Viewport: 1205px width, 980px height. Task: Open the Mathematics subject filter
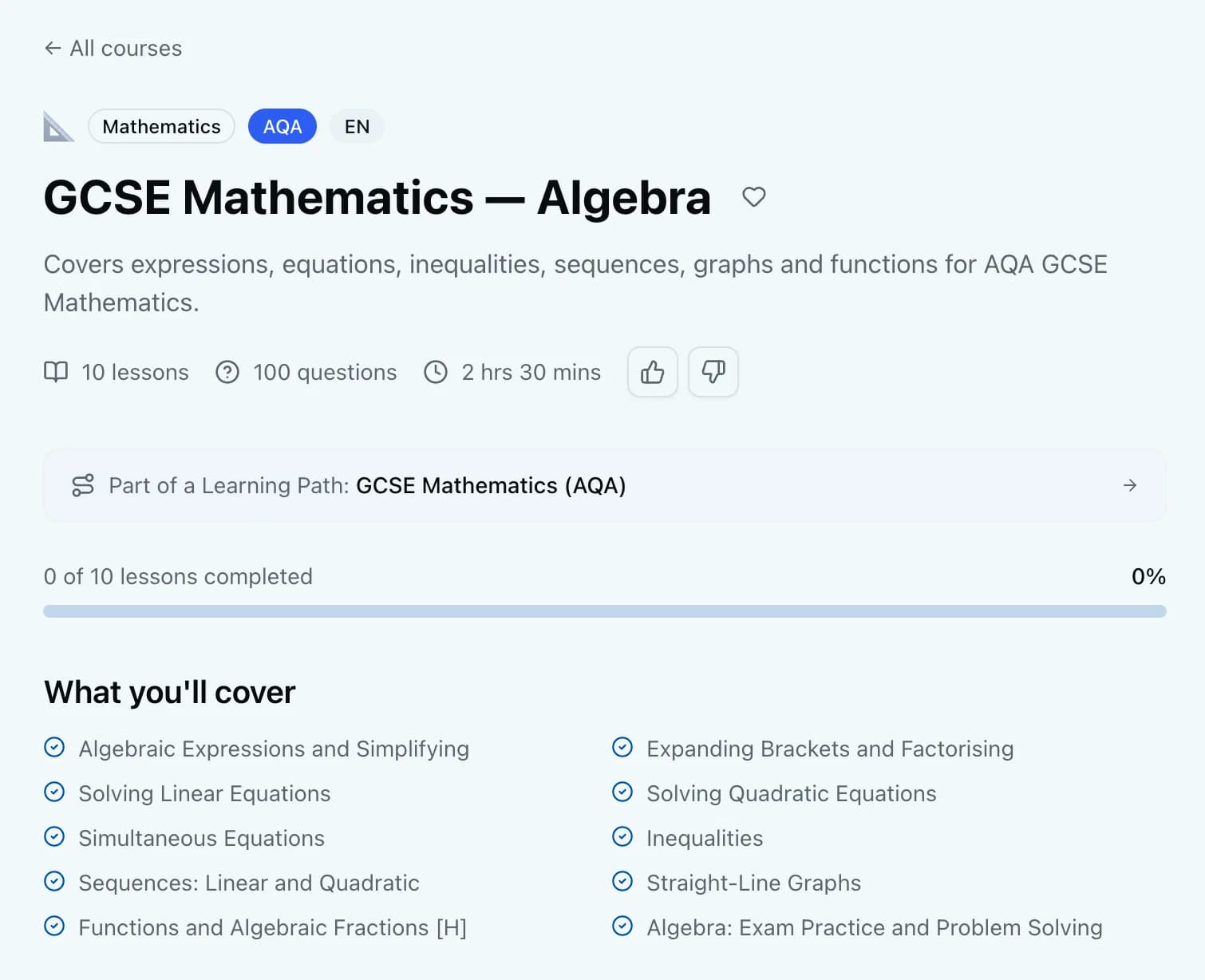tap(161, 126)
